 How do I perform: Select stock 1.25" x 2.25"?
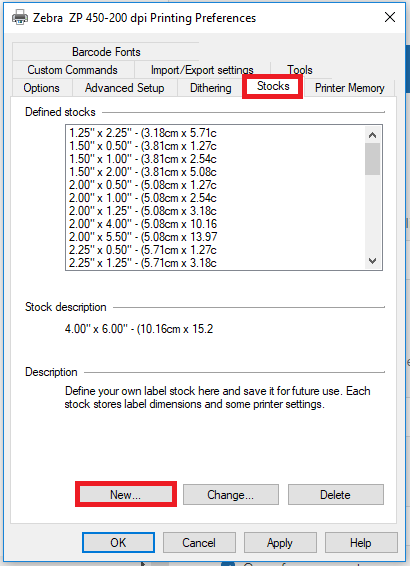tap(143, 133)
